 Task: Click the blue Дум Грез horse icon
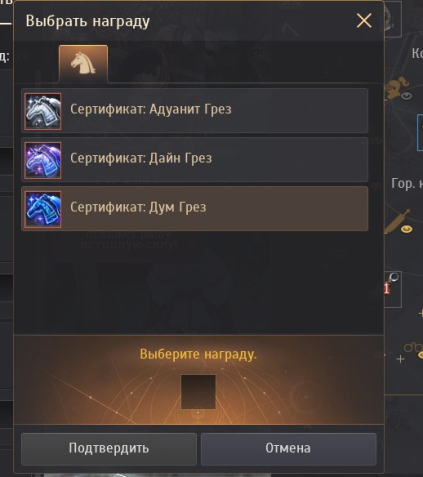point(43,209)
